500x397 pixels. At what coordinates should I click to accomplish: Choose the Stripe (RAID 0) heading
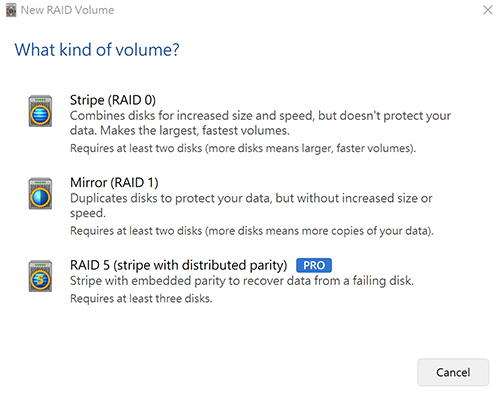click(x=113, y=100)
